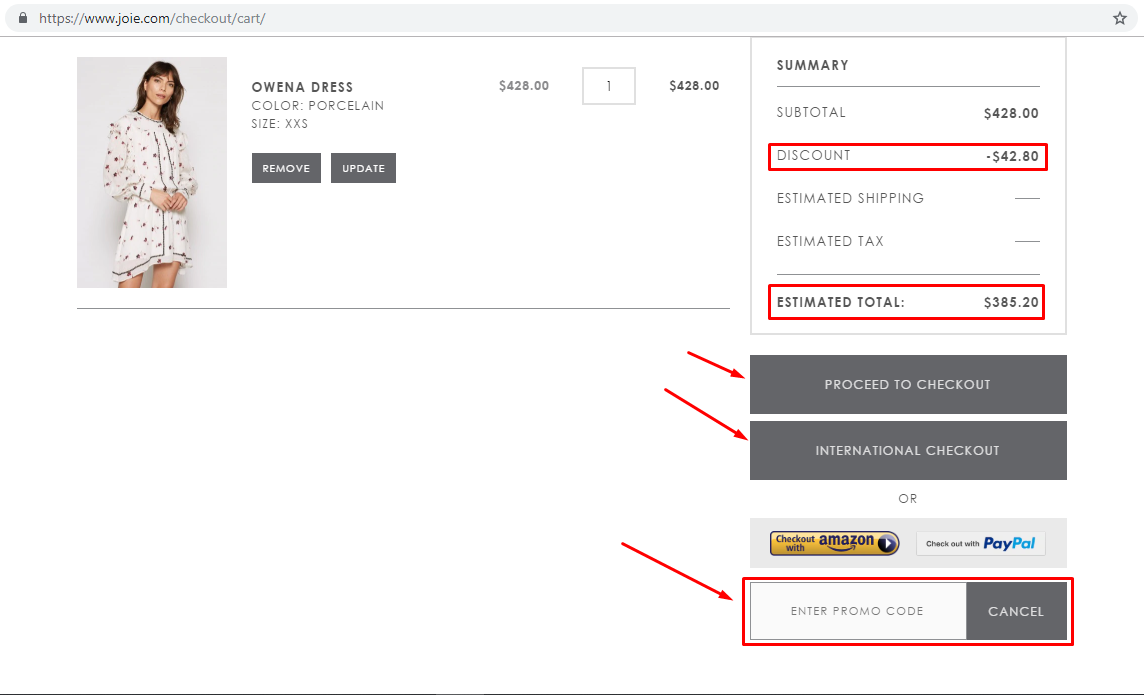Check out with PayPal button

coord(981,543)
